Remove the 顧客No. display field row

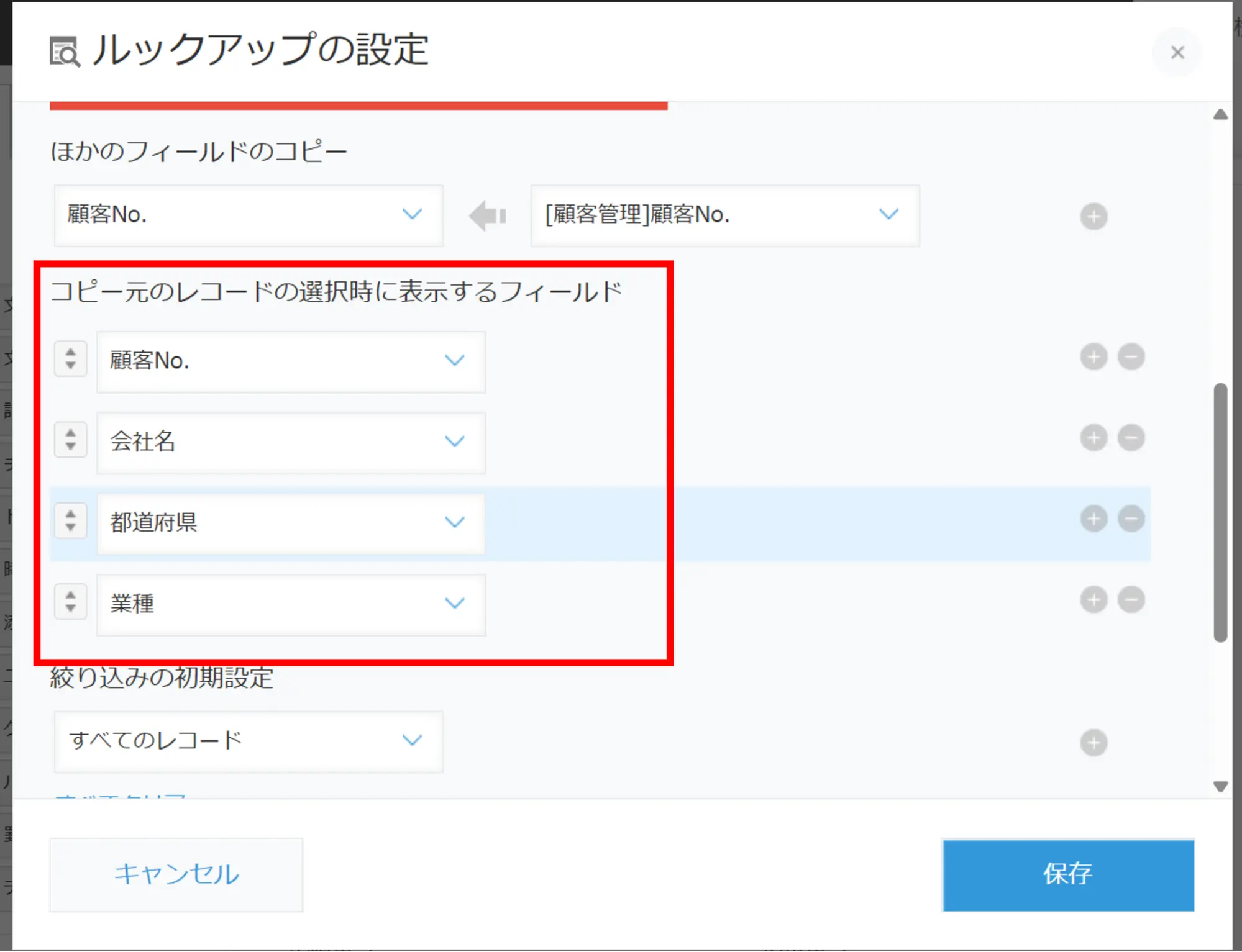pos(1131,357)
